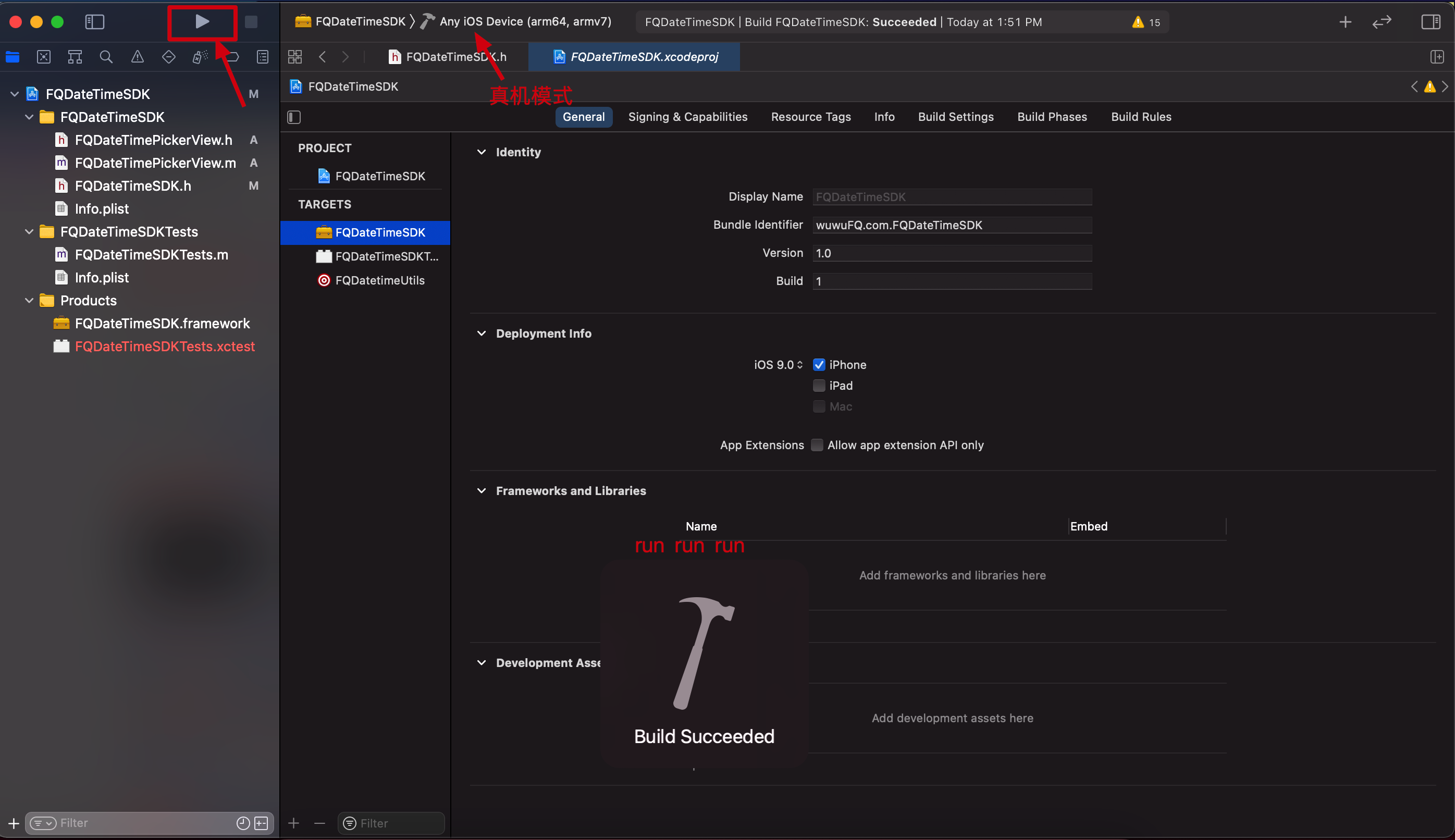Check Allow app extension API only
Screen dimensions: 1455x840
coord(817,445)
